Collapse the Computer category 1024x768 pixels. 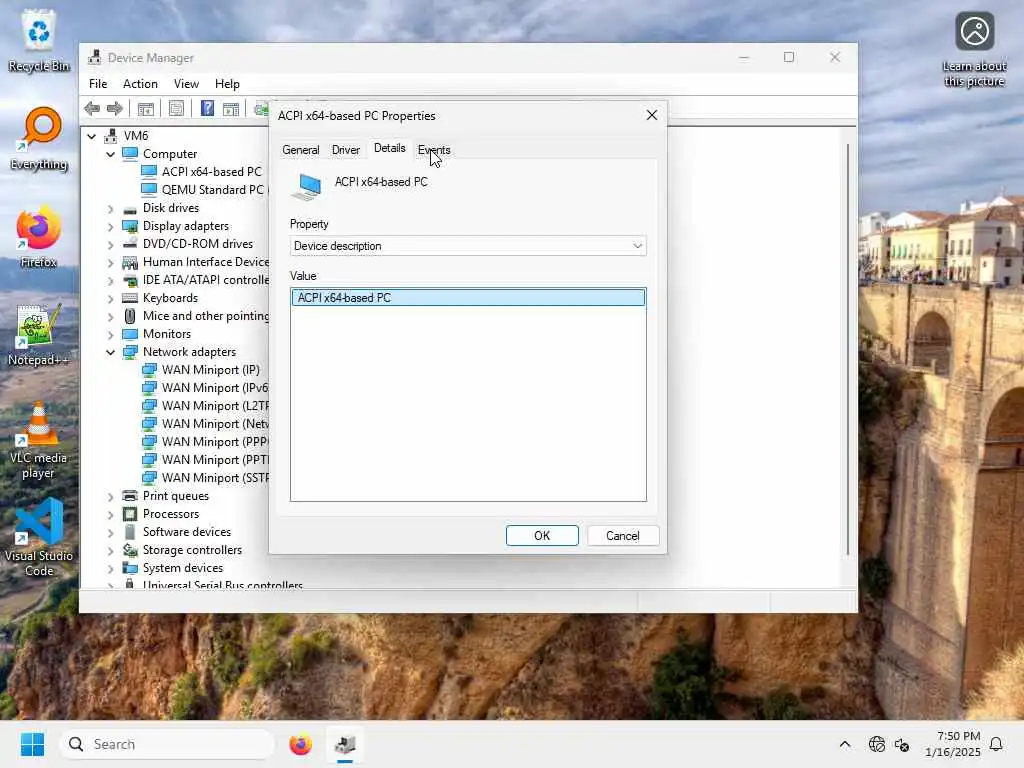110,154
